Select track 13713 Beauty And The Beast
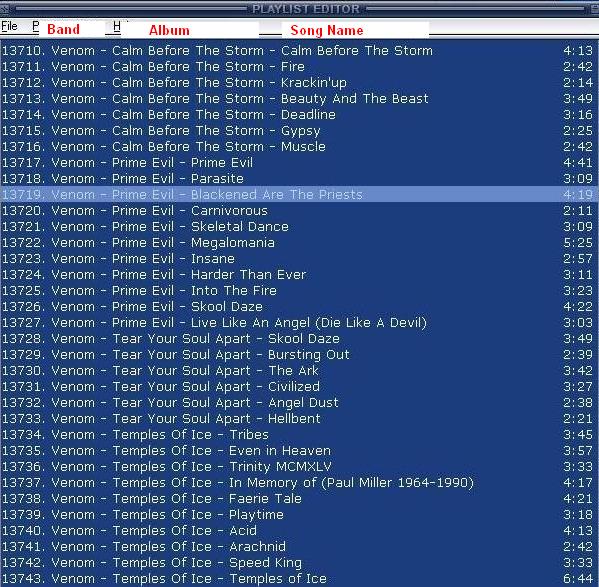The image size is (599, 587). coord(299,99)
